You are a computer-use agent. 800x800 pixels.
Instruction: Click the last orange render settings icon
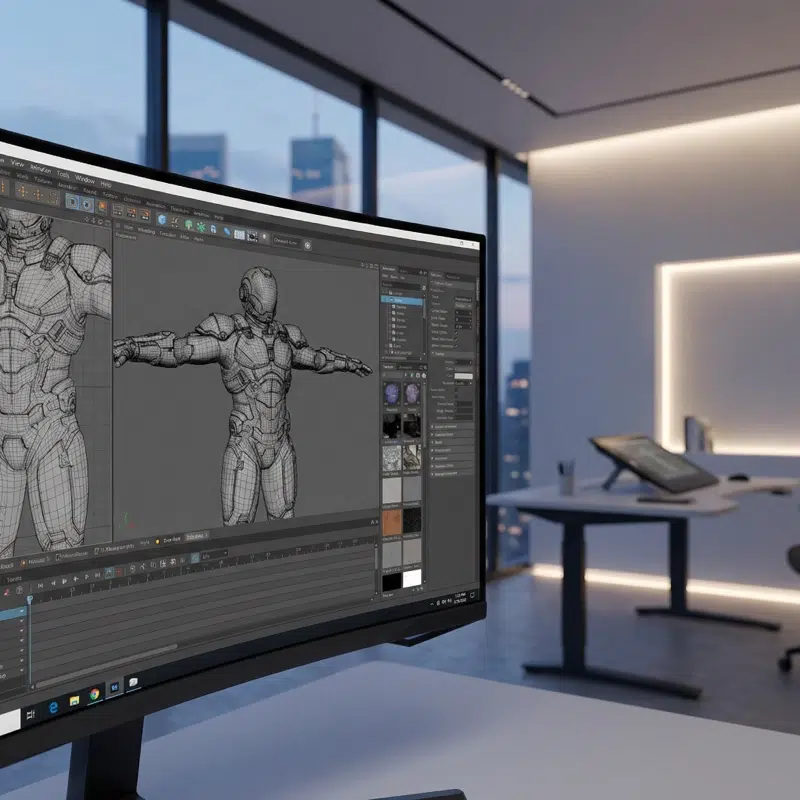(x=145, y=214)
